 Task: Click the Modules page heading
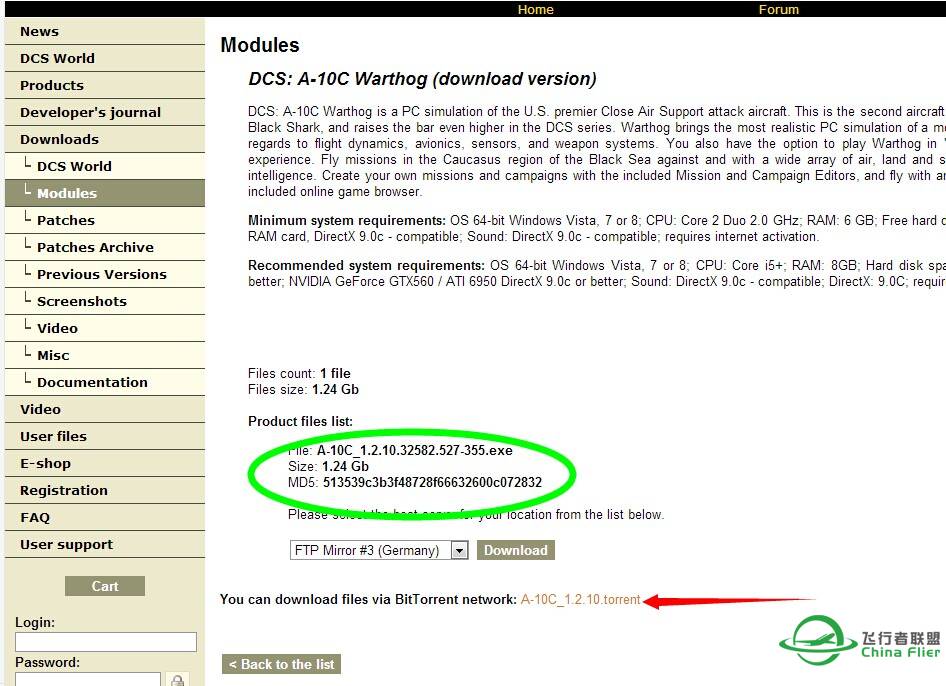(x=260, y=45)
